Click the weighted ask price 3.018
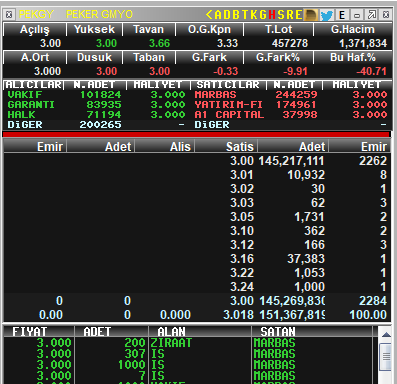The image size is (397, 384). click(x=238, y=315)
